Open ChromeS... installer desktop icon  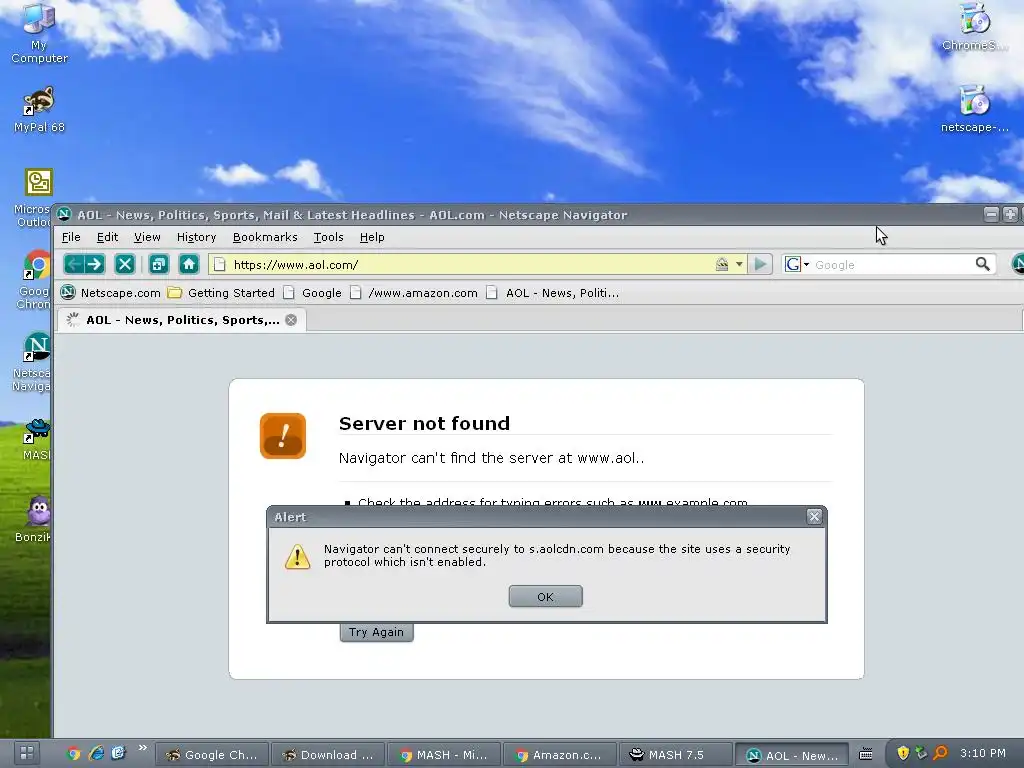(x=974, y=27)
